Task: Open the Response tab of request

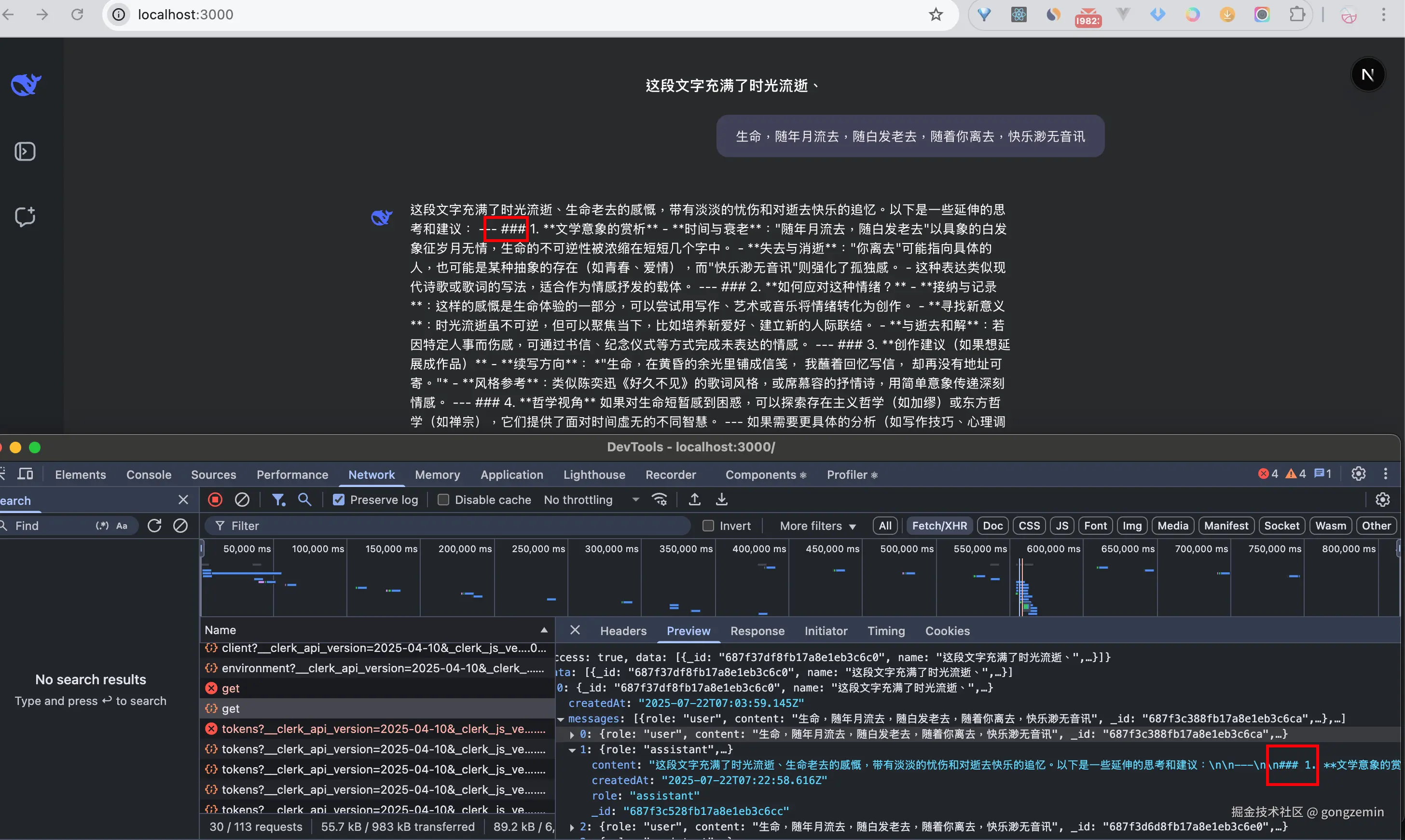Action: (x=757, y=631)
